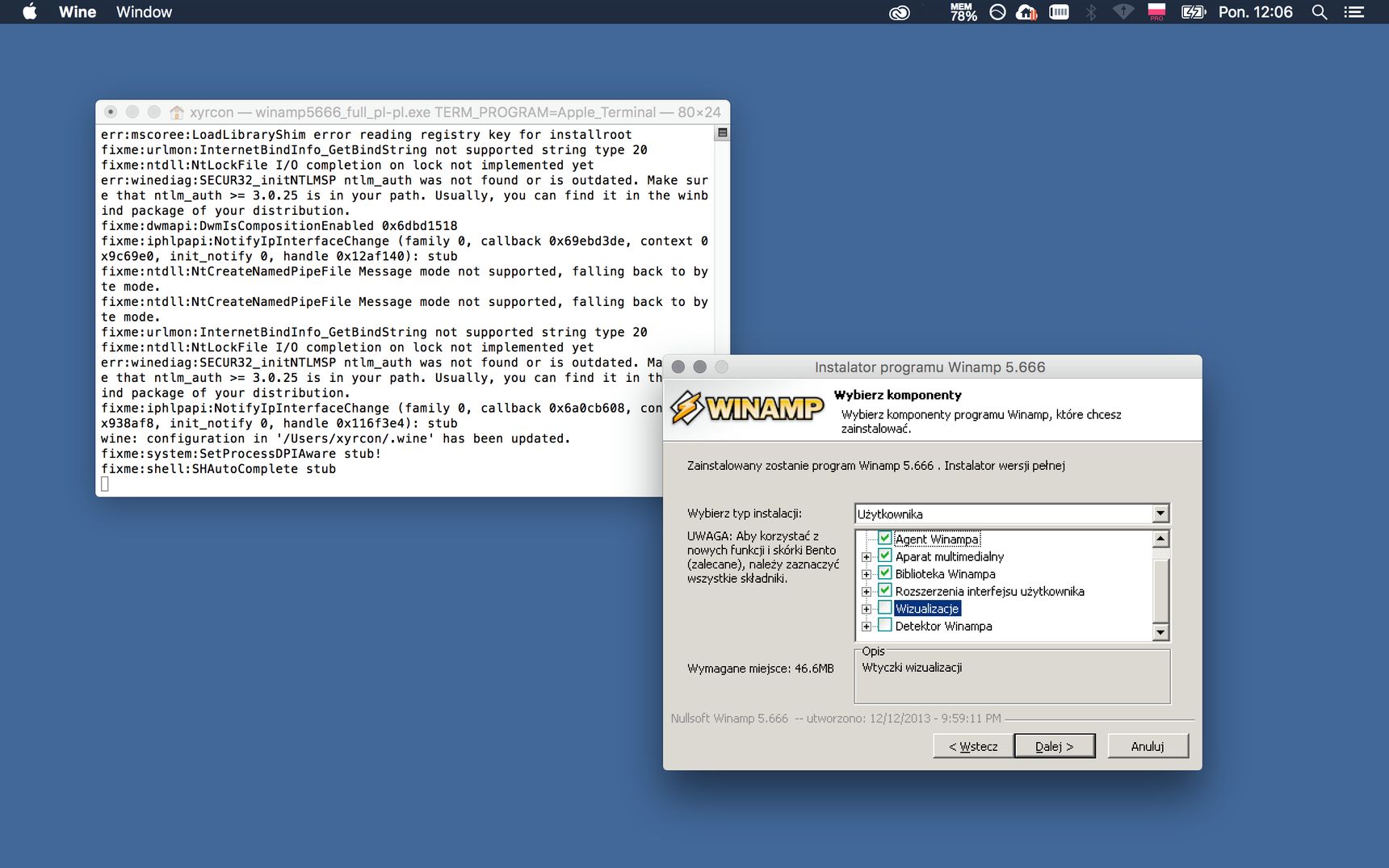The width and height of the screenshot is (1389, 868).
Task: Check the Wizualizacje checkbox
Action: coord(885,608)
